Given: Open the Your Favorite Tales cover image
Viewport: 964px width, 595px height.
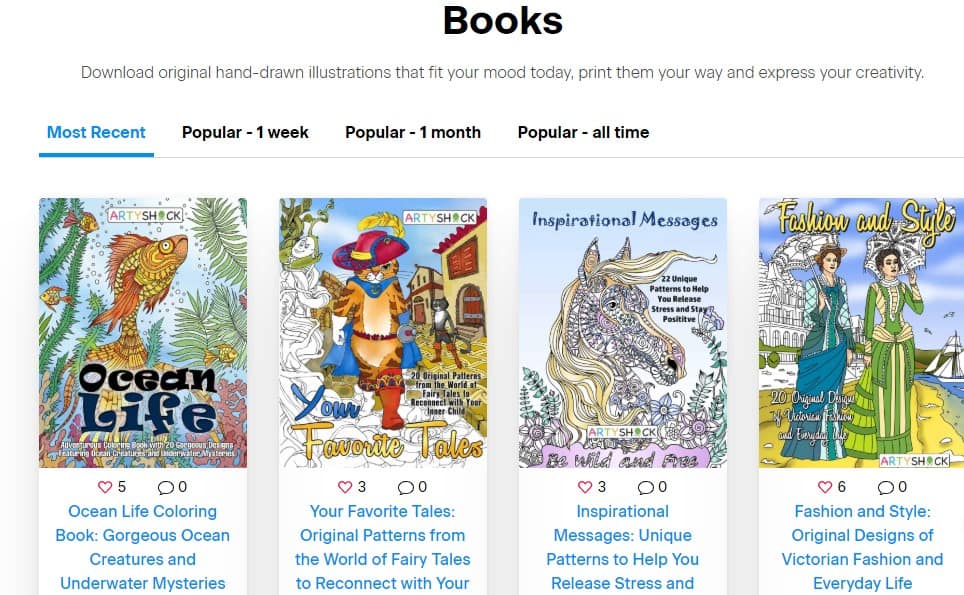Looking at the screenshot, I should coord(383,333).
